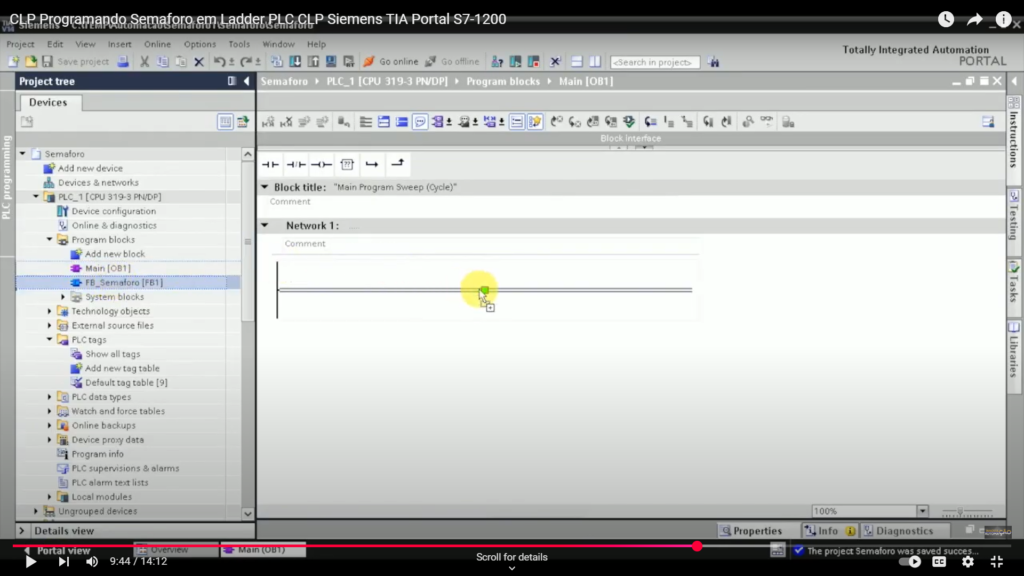Open the Project menu
This screenshot has width=1024, height=576.
20,44
